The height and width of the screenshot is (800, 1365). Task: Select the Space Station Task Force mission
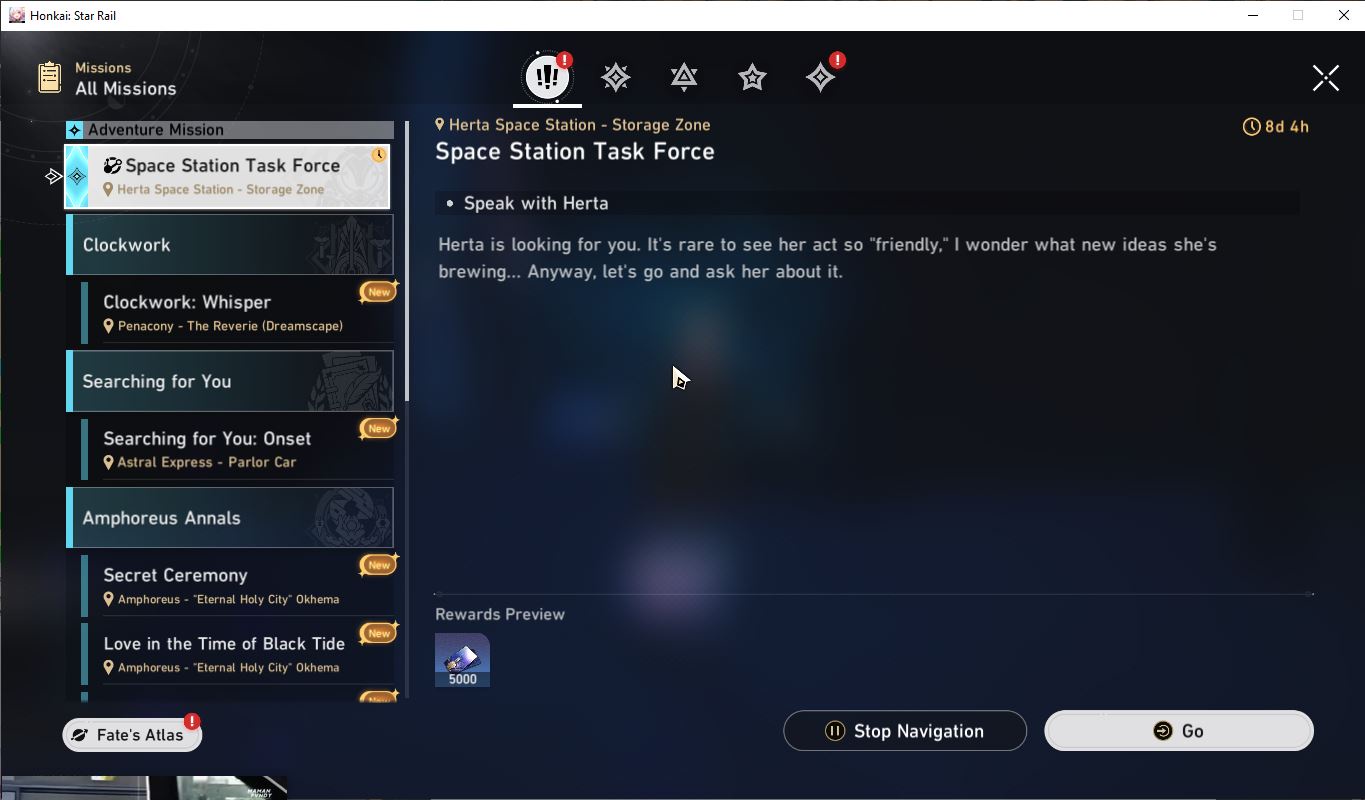click(x=227, y=176)
